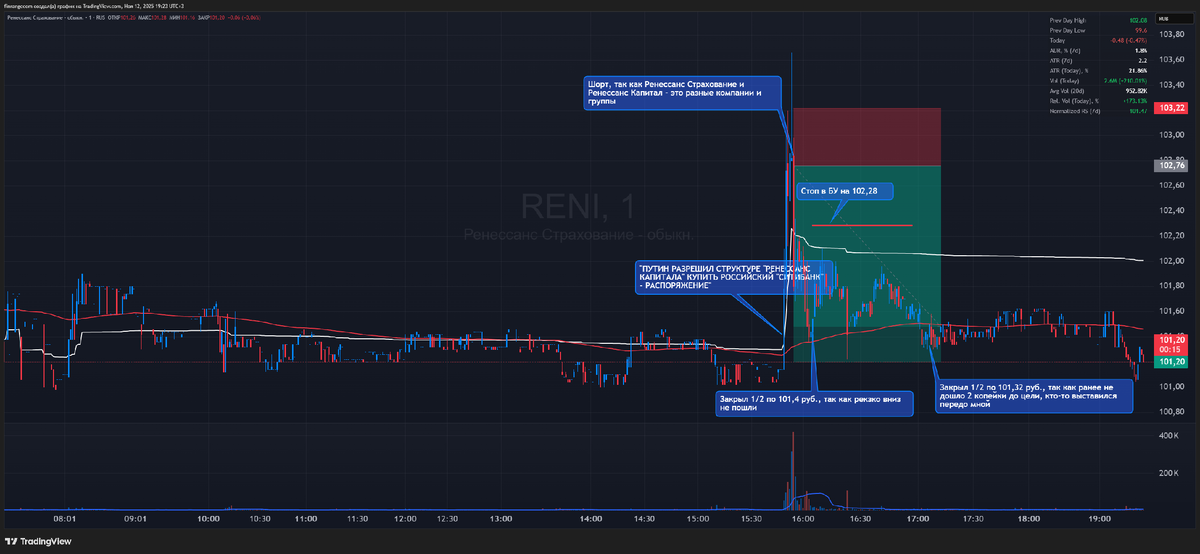
Task: Click the red stop-loss zone of the short position
Action: [867, 136]
